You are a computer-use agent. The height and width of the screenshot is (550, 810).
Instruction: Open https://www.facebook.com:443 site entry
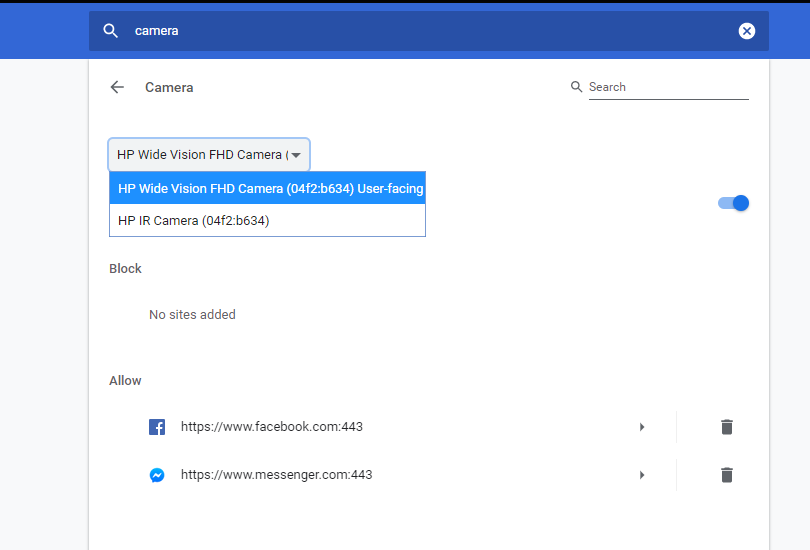272,427
